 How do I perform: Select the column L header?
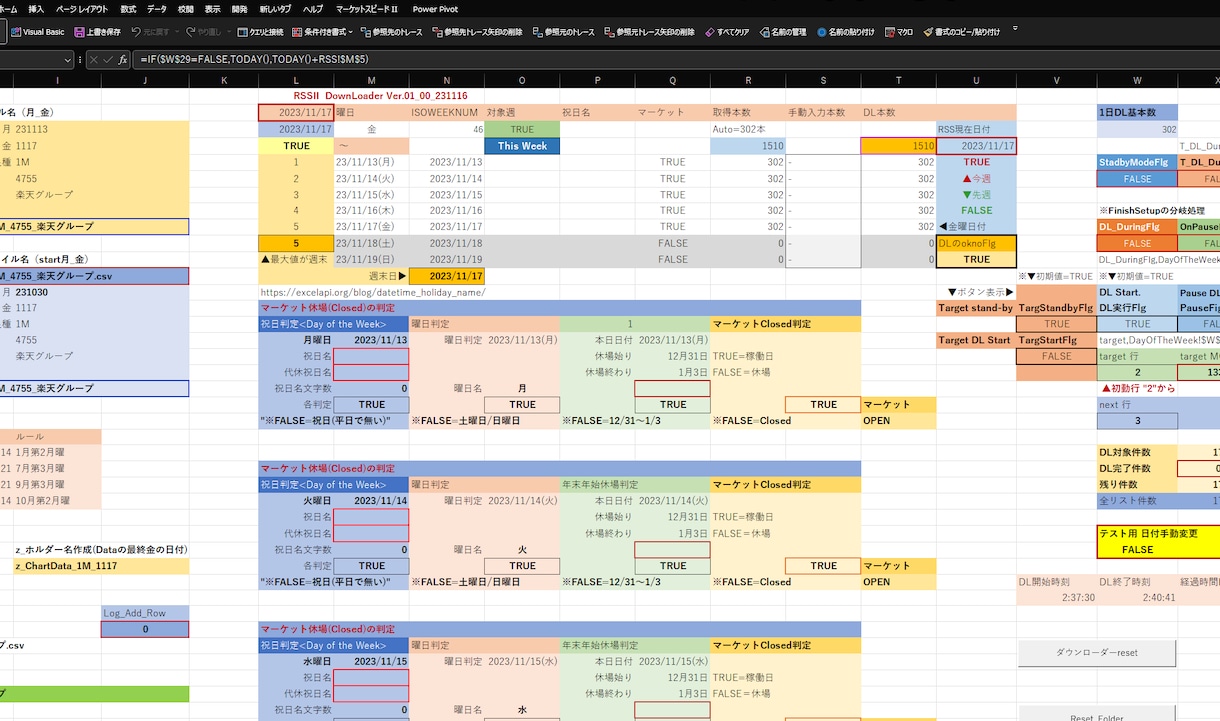[296, 80]
